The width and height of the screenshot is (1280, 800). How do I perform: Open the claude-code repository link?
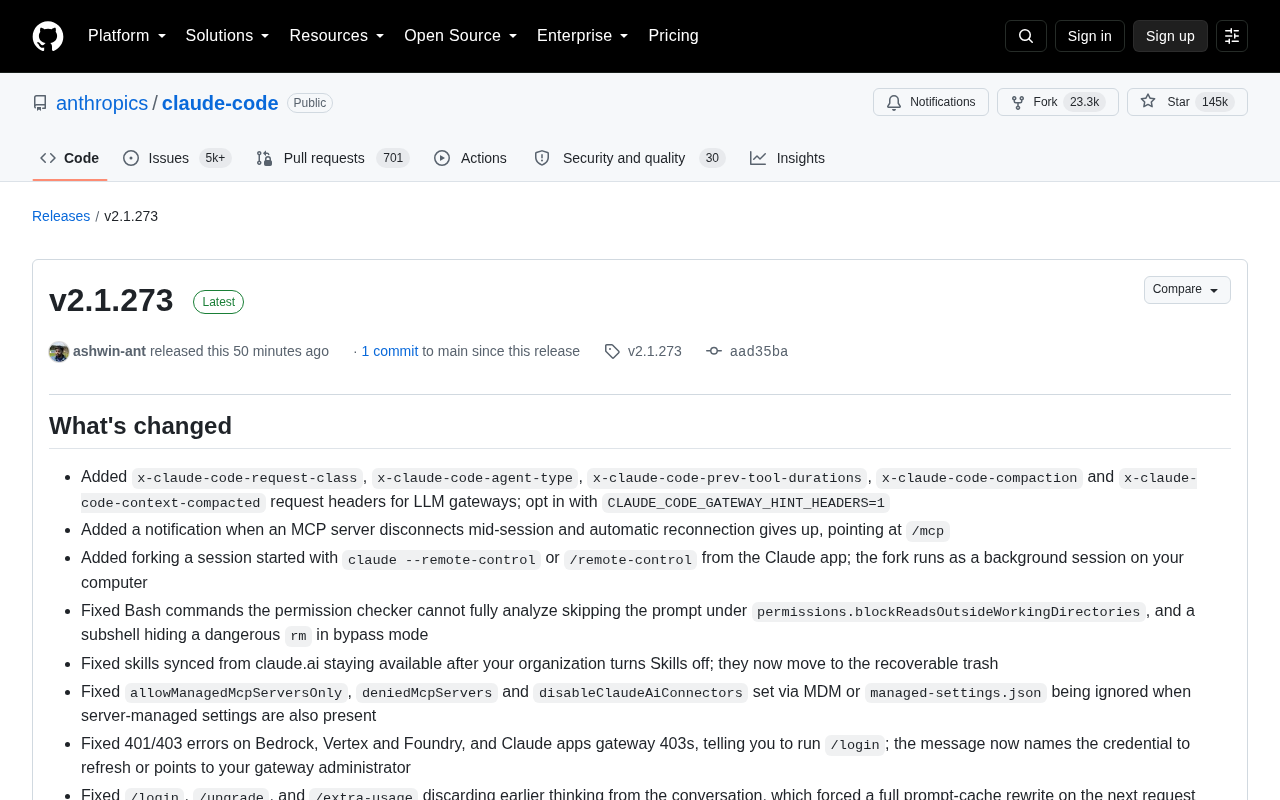pos(220,103)
